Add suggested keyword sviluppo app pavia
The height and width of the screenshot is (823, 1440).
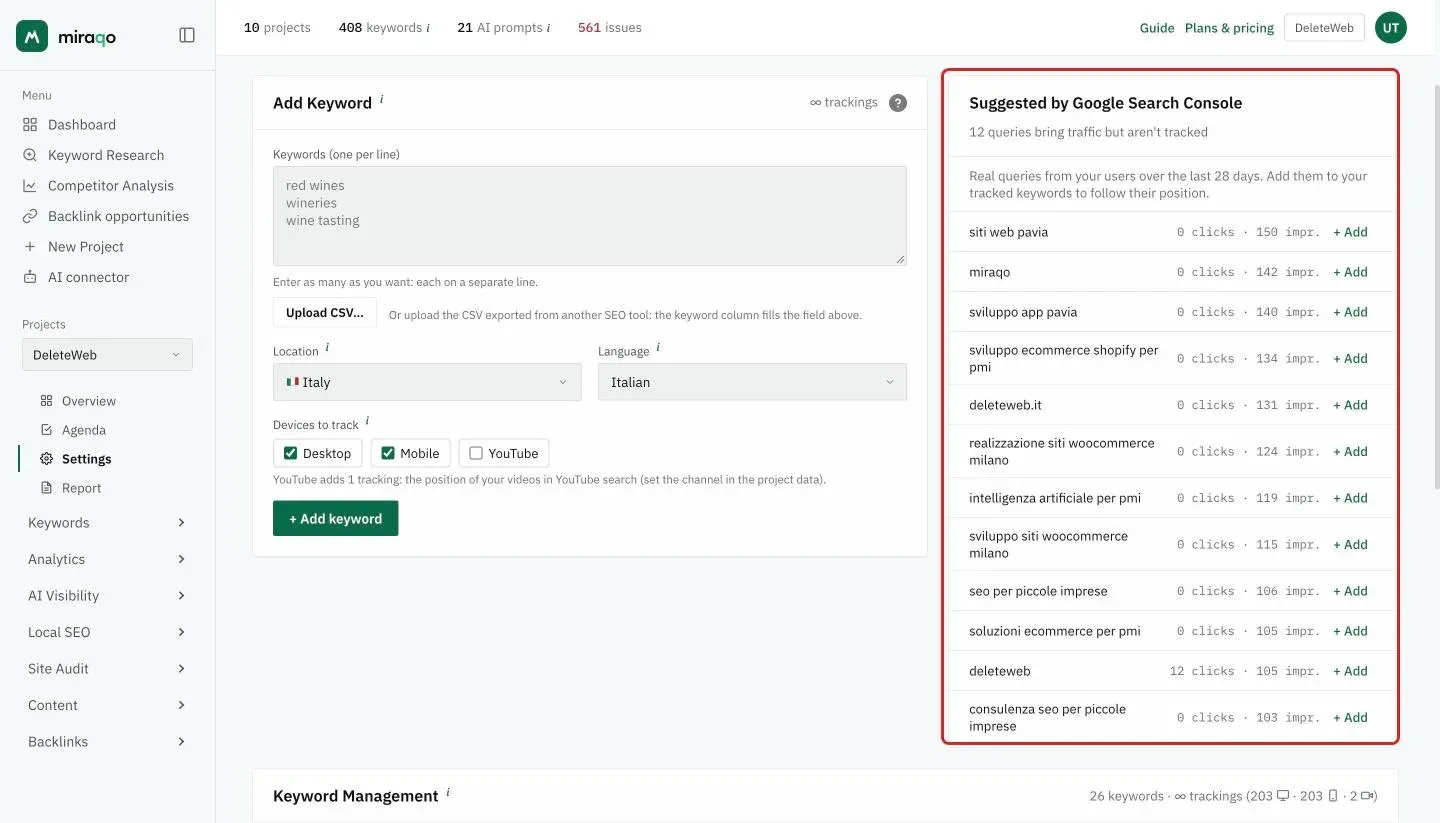click(1350, 312)
